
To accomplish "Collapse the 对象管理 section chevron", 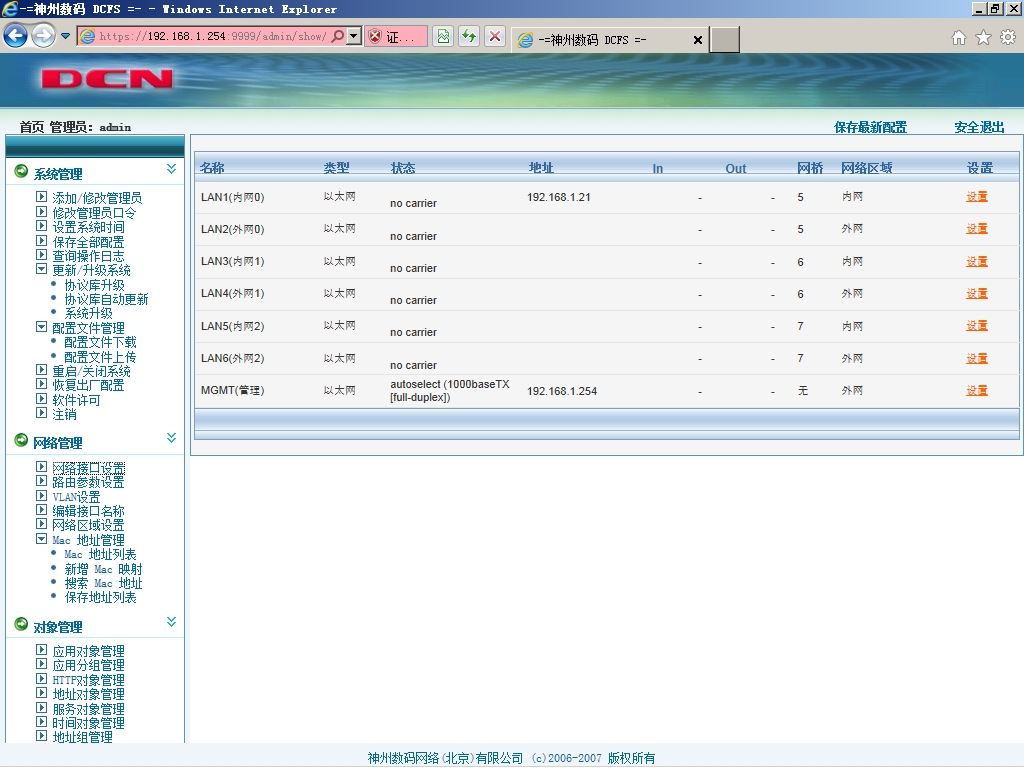I will coord(171,622).
